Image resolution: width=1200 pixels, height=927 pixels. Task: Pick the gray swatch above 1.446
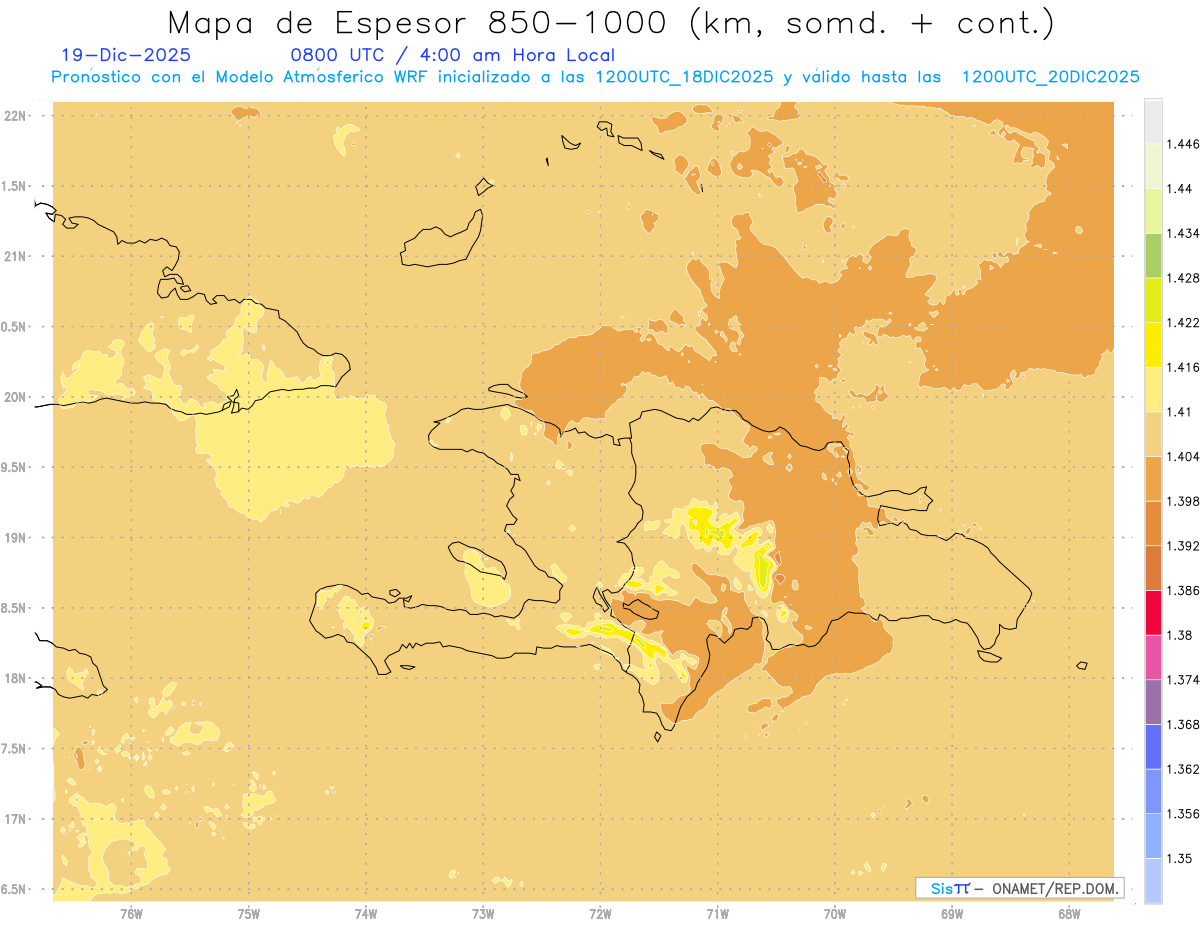tap(1153, 121)
